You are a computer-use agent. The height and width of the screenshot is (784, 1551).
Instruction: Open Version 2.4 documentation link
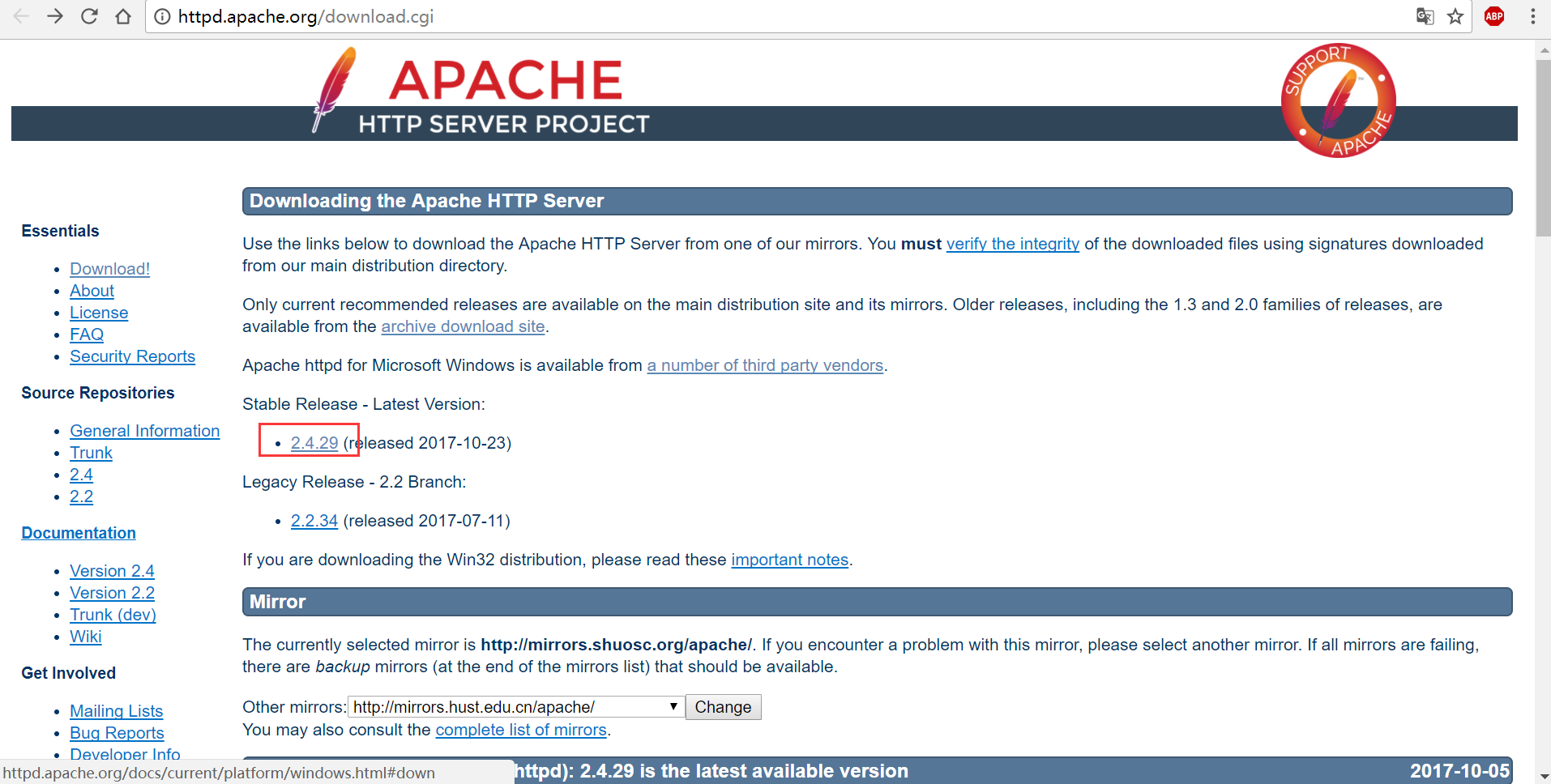(112, 571)
